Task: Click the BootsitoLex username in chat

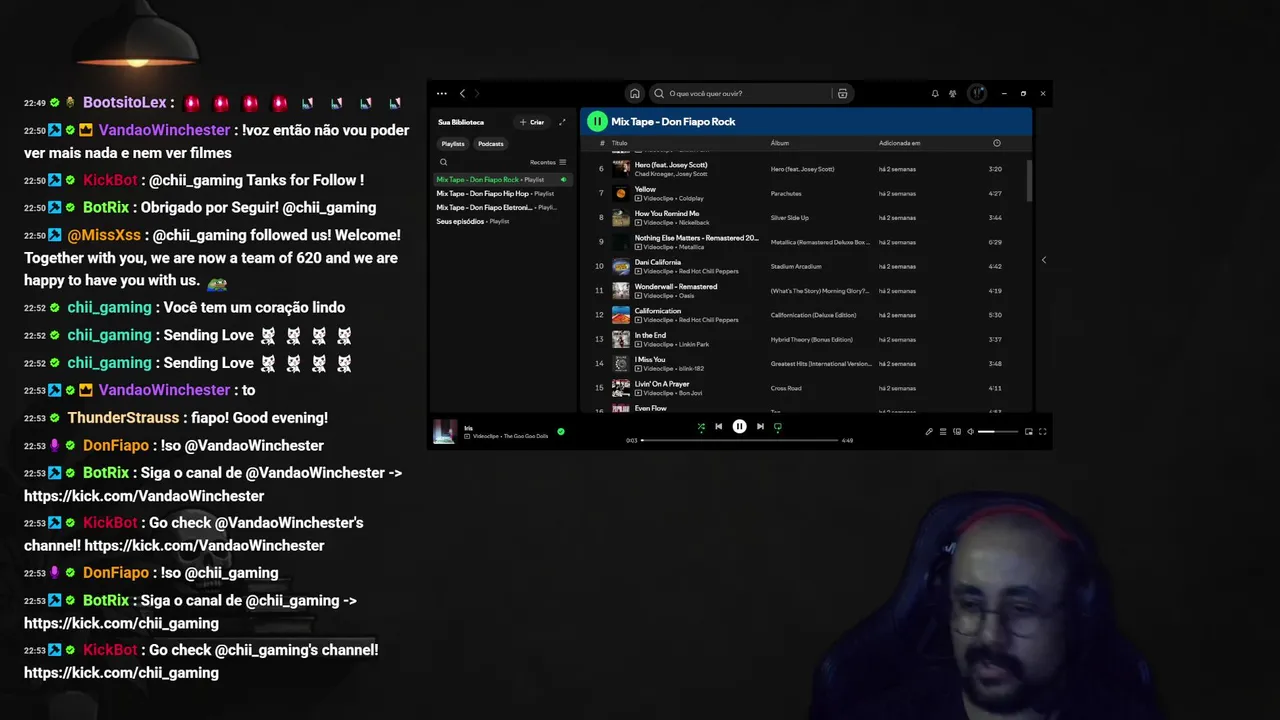Action: point(125,103)
